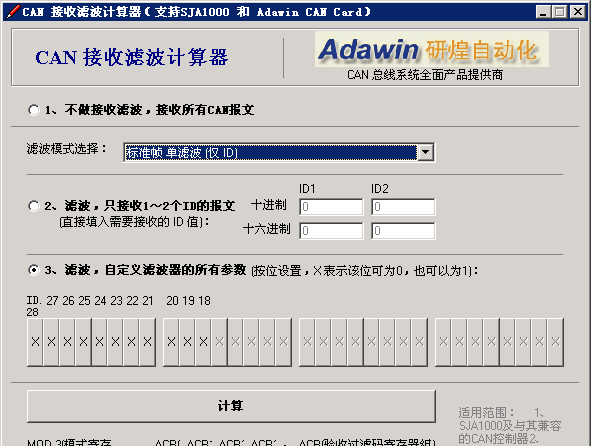The width and height of the screenshot is (591, 446).
Task: Toggle the bit 23 X button
Action: pyautogui.click(x=115, y=342)
